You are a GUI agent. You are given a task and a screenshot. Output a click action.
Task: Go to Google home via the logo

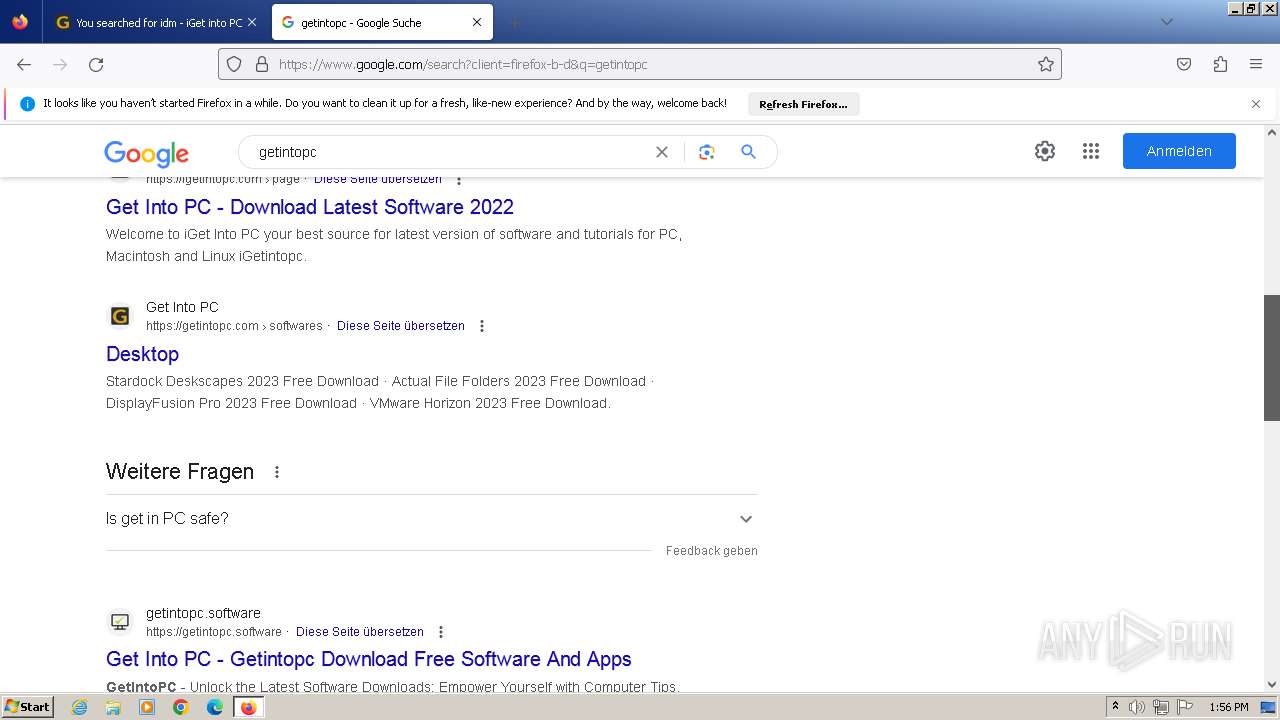[147, 153]
